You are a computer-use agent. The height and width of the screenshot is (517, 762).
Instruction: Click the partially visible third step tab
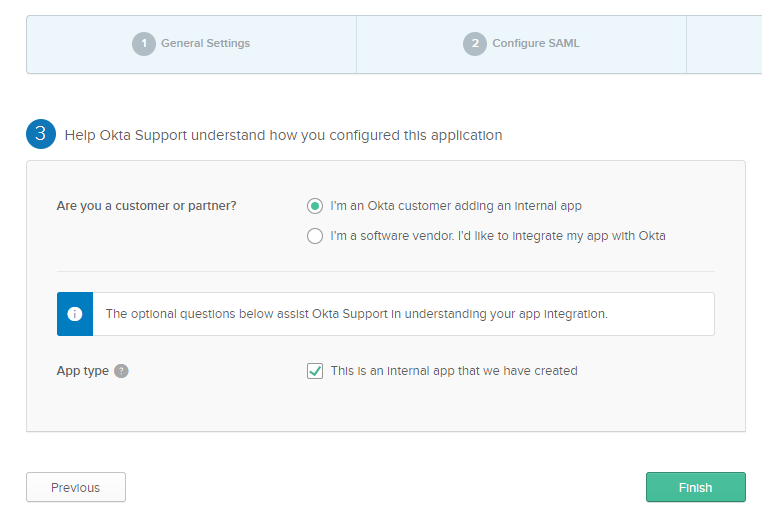[x=723, y=44]
